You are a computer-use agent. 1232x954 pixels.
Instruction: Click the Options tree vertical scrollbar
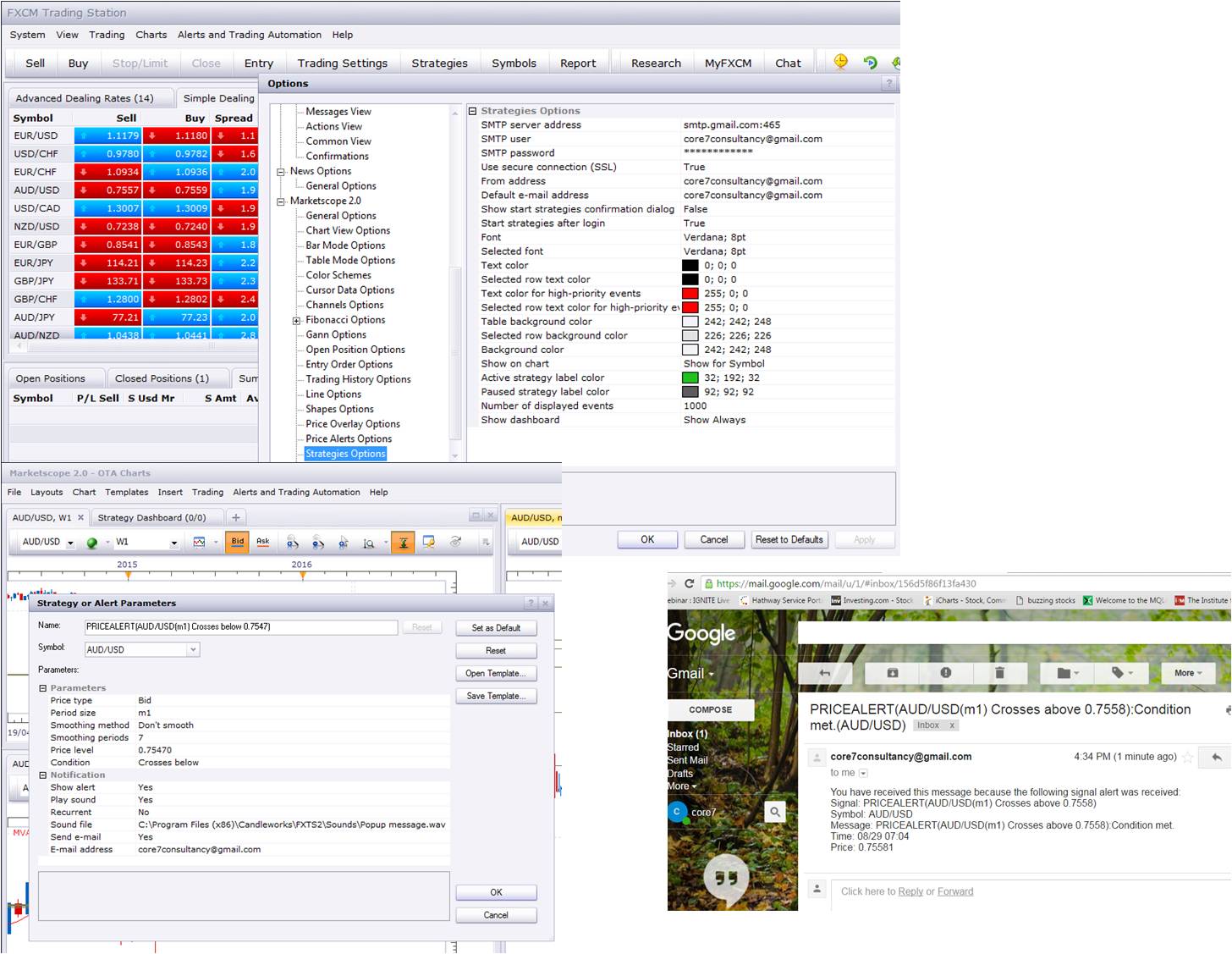coord(455,283)
